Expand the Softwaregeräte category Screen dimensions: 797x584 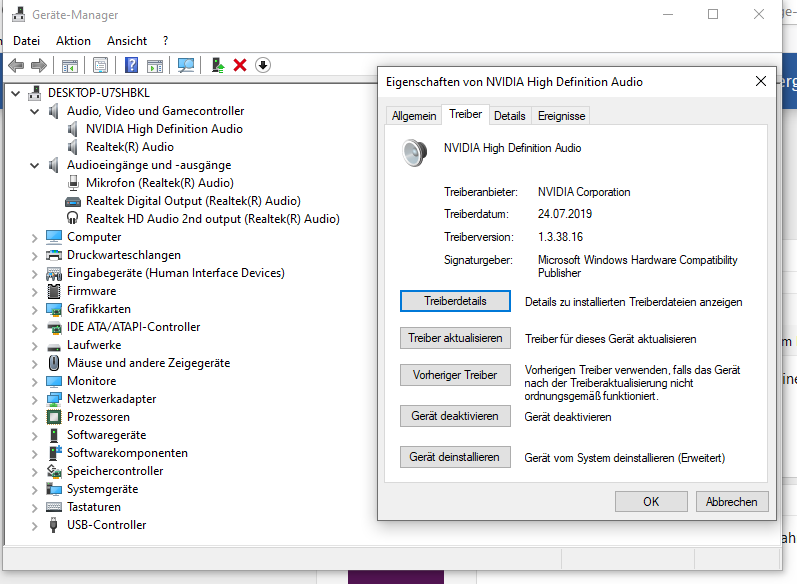point(35,436)
